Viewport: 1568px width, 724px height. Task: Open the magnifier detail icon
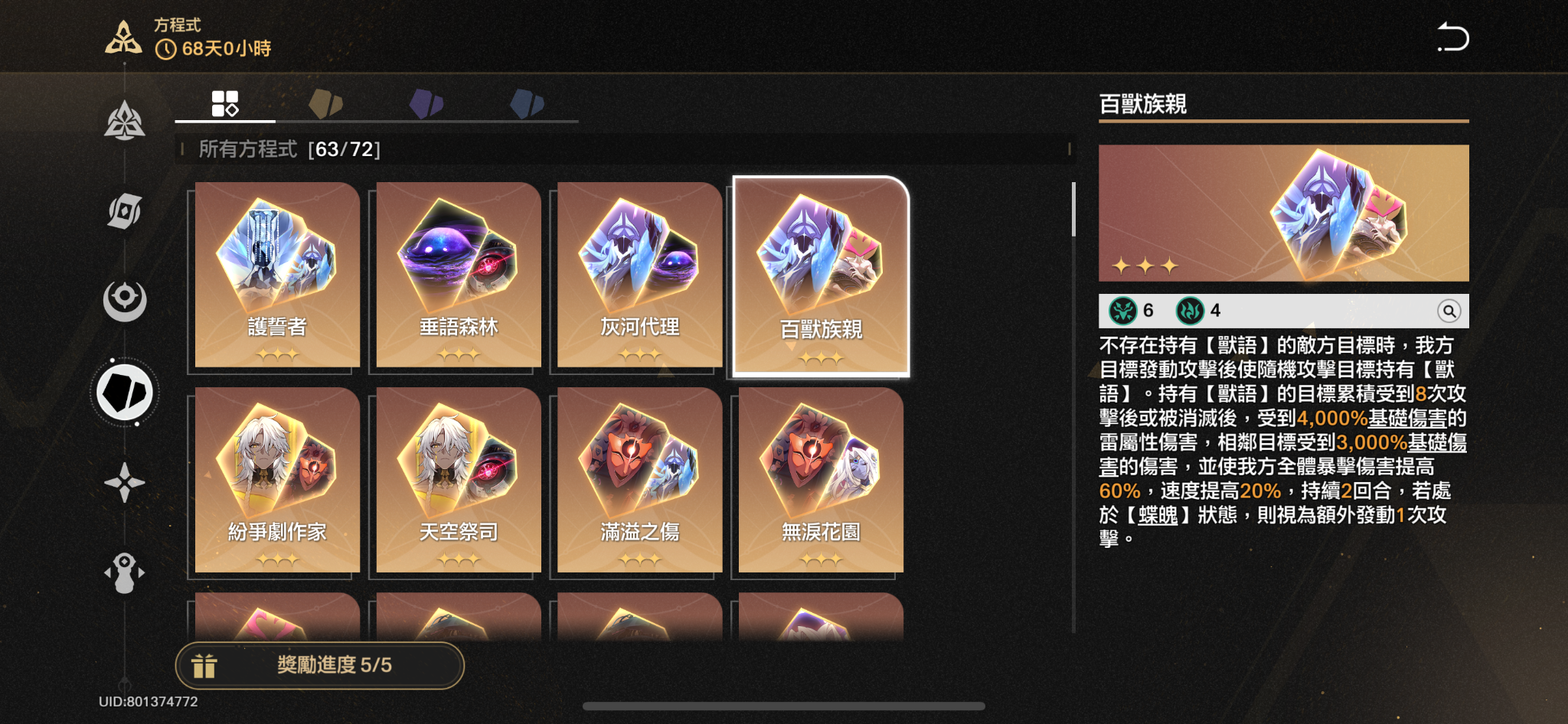(1449, 311)
